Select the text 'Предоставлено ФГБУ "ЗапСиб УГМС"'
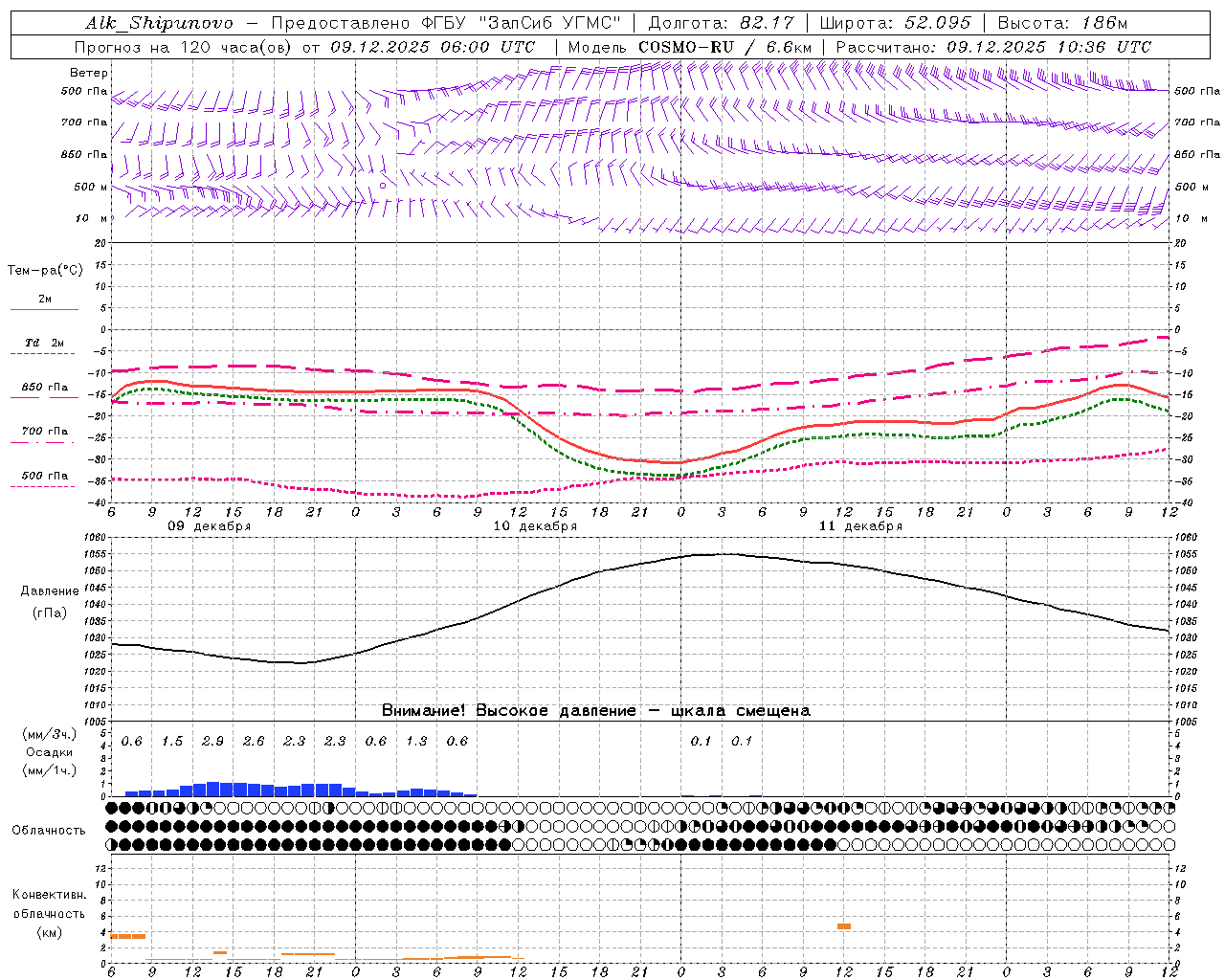This screenshot has width=1225, height=980. 446,23
